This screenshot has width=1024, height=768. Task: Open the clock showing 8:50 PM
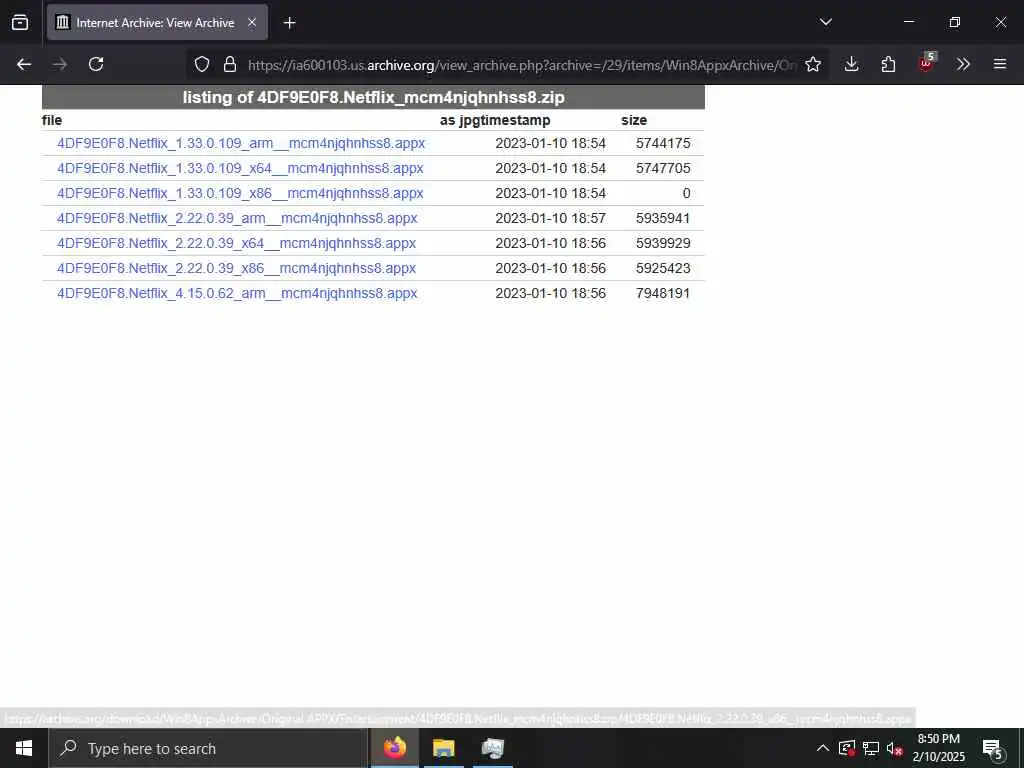938,748
